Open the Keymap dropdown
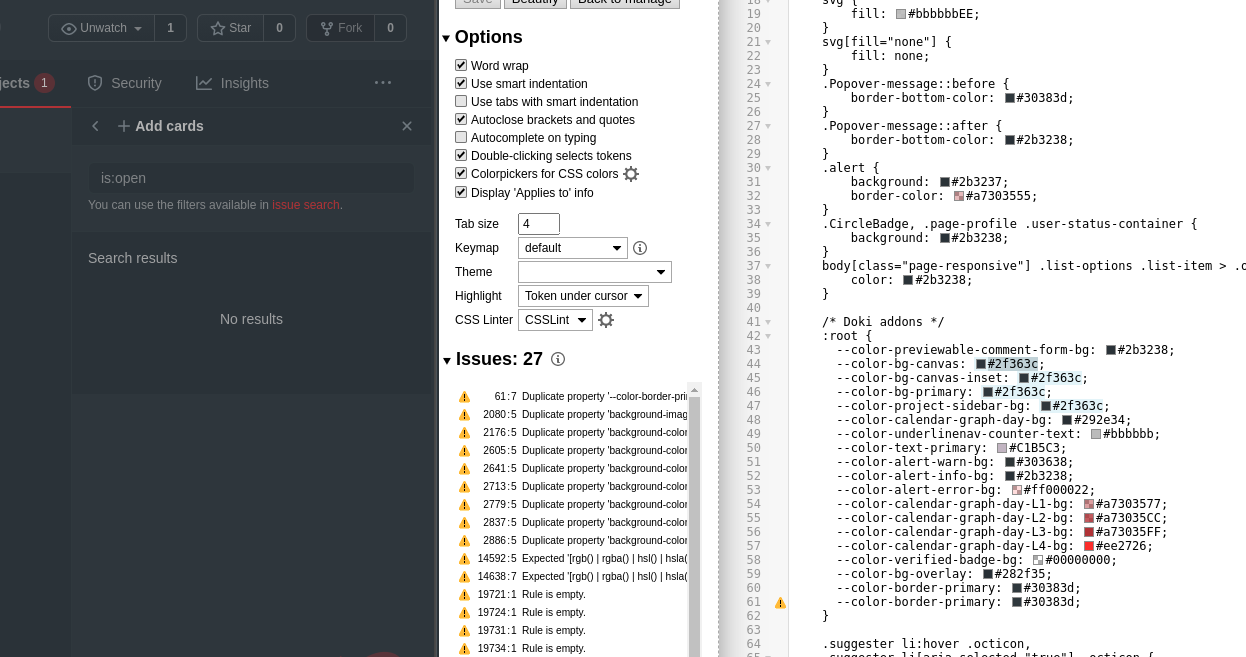This screenshot has width=1246, height=657. click(572, 247)
